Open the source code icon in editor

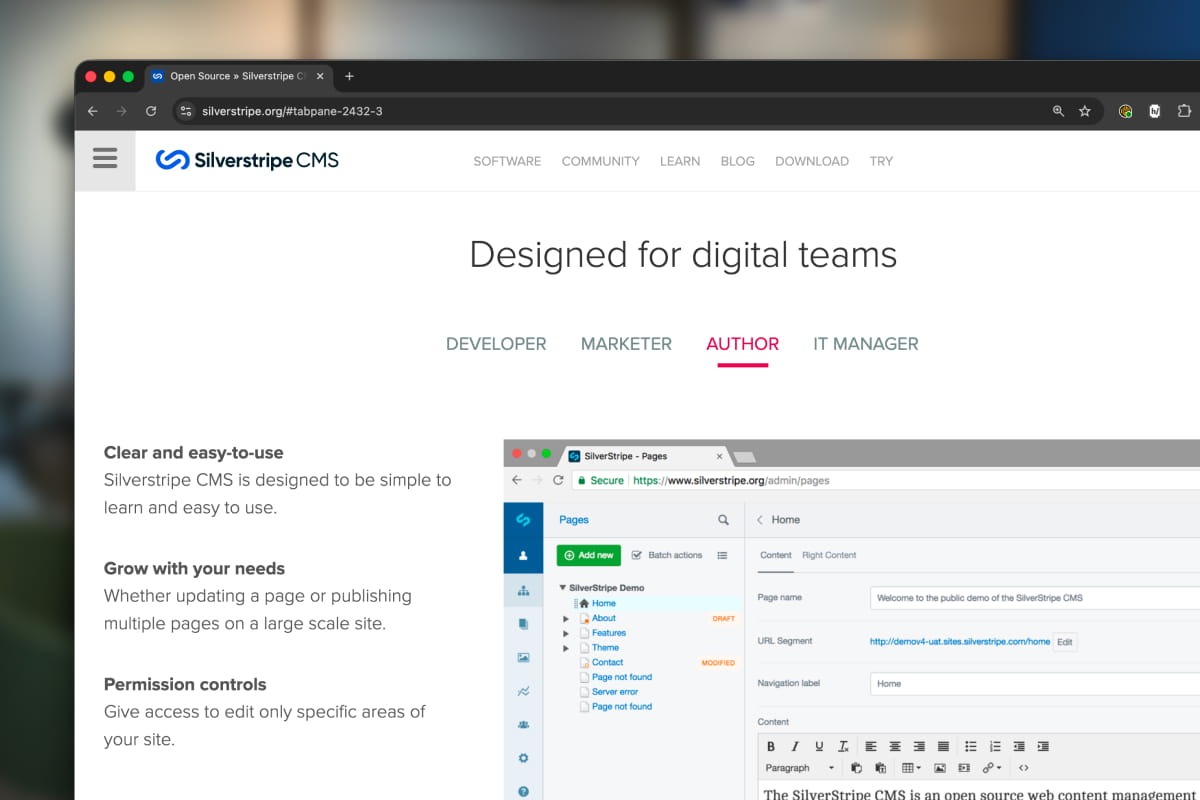coord(1023,768)
